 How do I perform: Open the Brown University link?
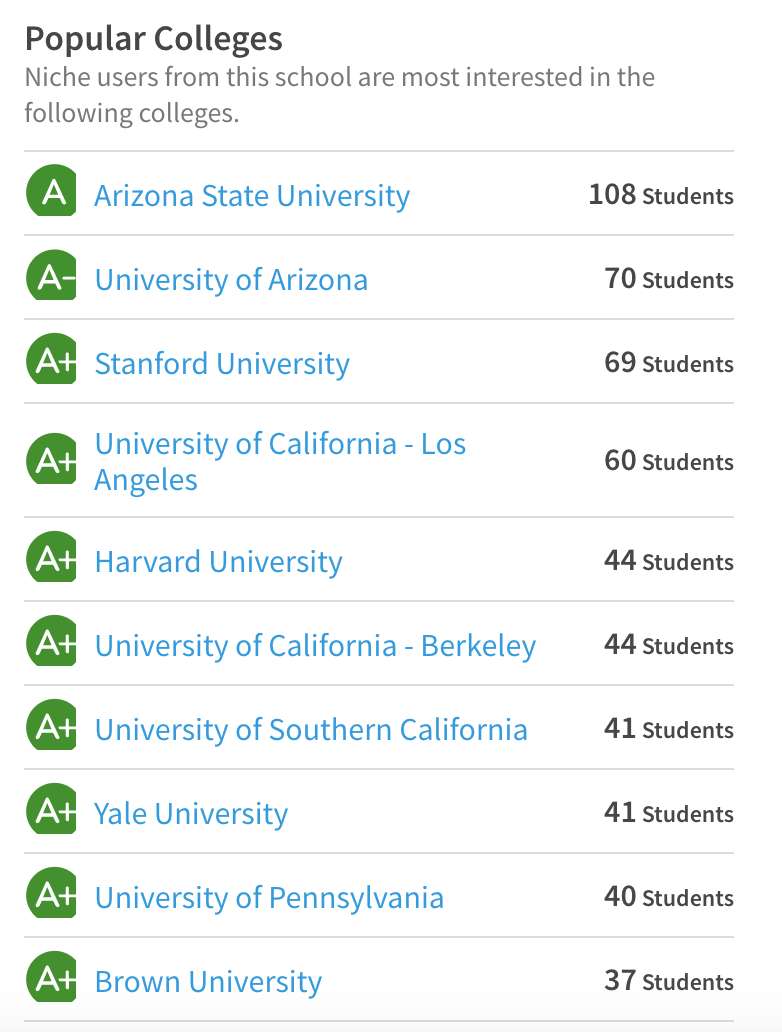(208, 981)
